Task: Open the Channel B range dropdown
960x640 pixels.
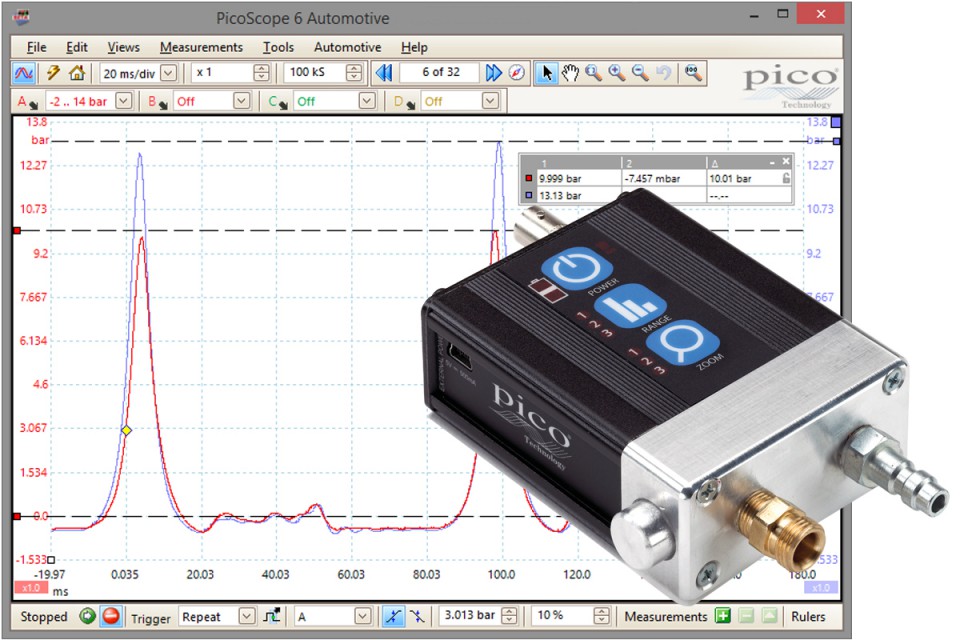Action: (x=242, y=101)
